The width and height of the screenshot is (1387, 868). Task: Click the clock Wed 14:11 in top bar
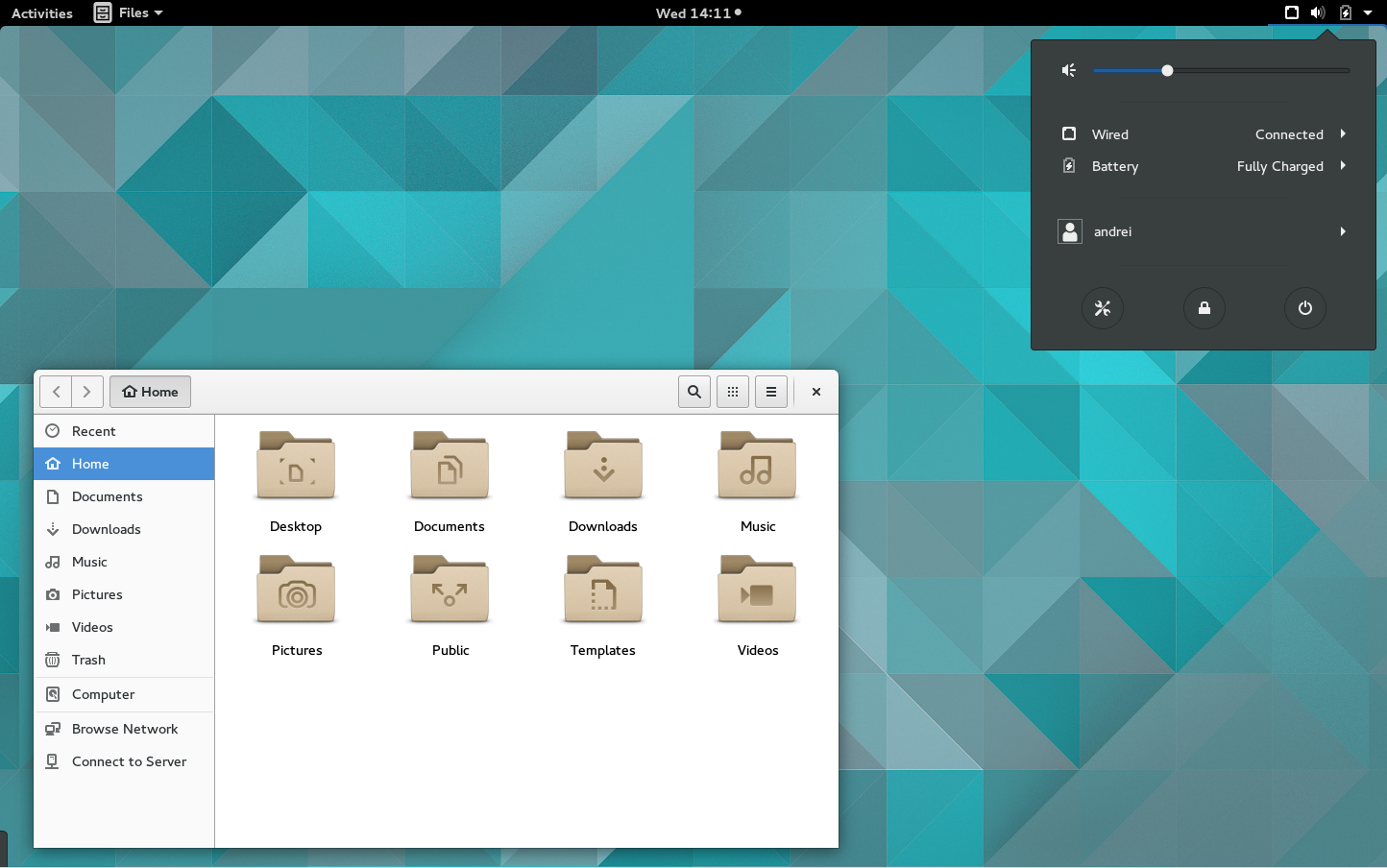698,13
